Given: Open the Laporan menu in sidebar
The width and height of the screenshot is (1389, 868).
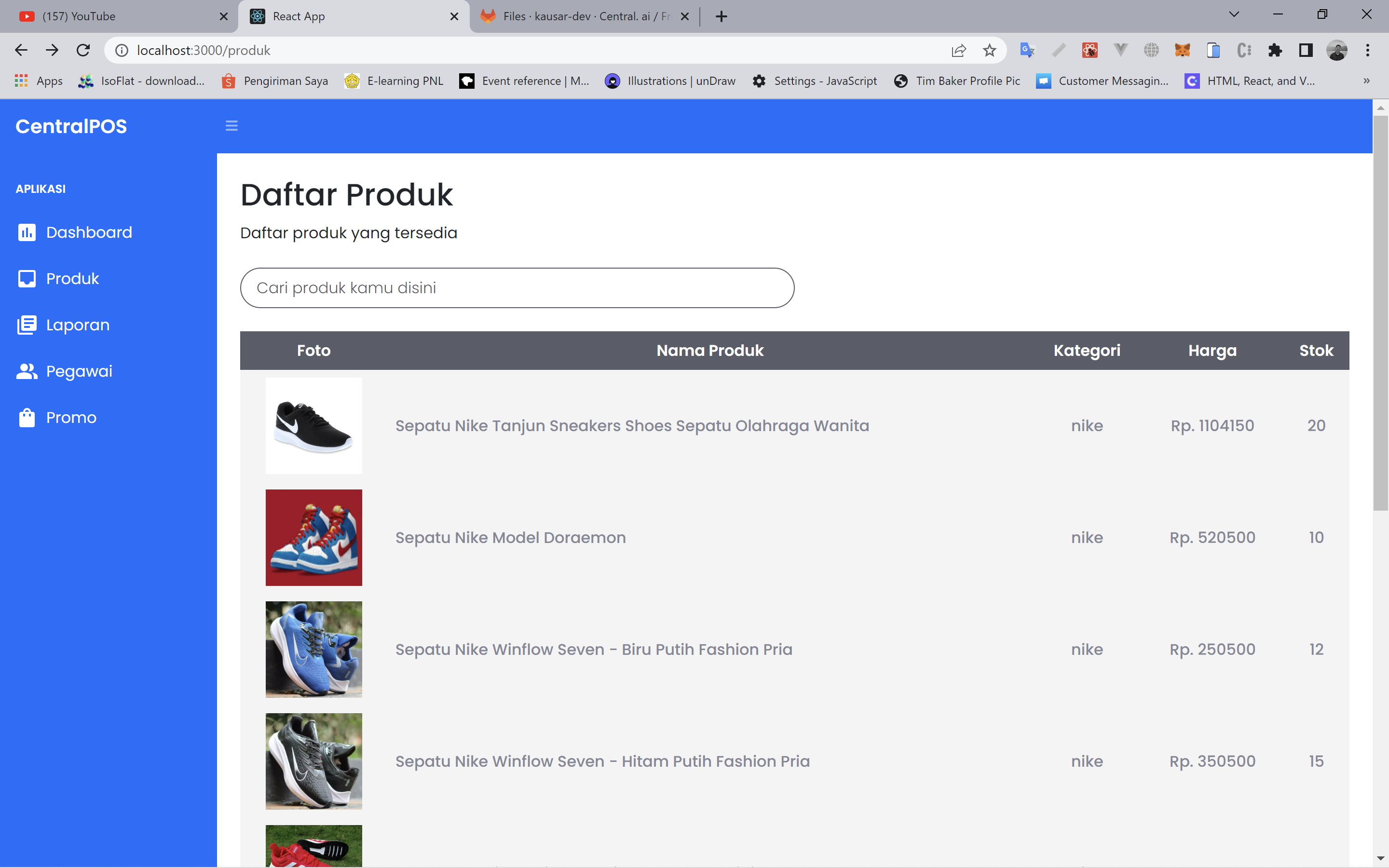Looking at the screenshot, I should coord(63,325).
